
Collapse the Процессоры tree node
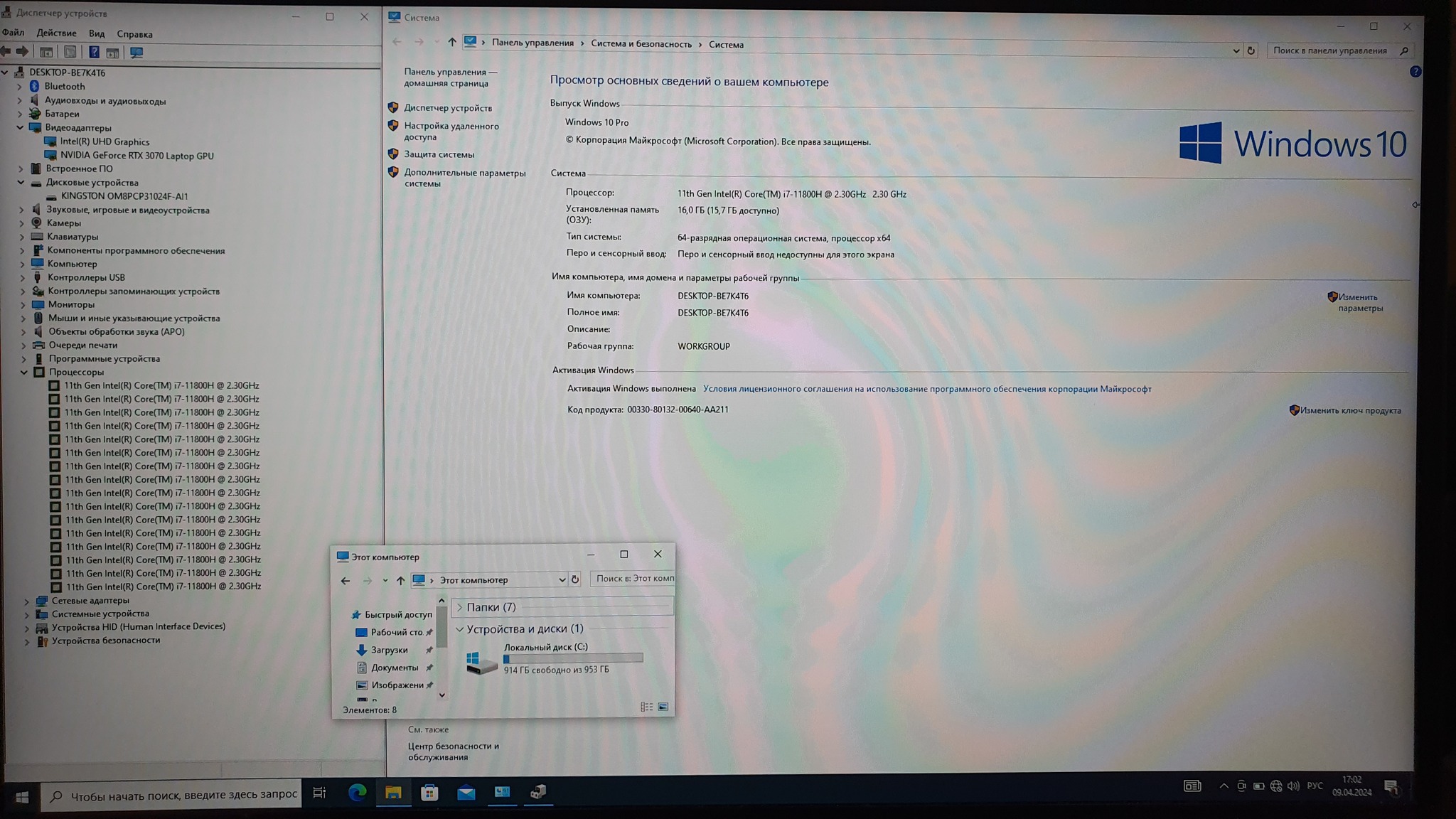(x=24, y=372)
